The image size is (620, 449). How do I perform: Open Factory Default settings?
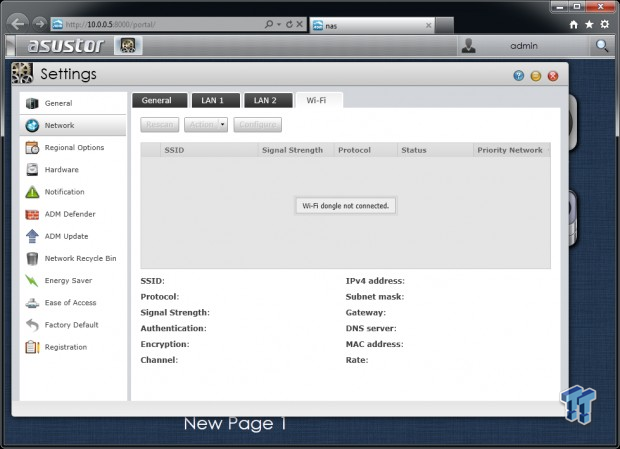(73, 324)
